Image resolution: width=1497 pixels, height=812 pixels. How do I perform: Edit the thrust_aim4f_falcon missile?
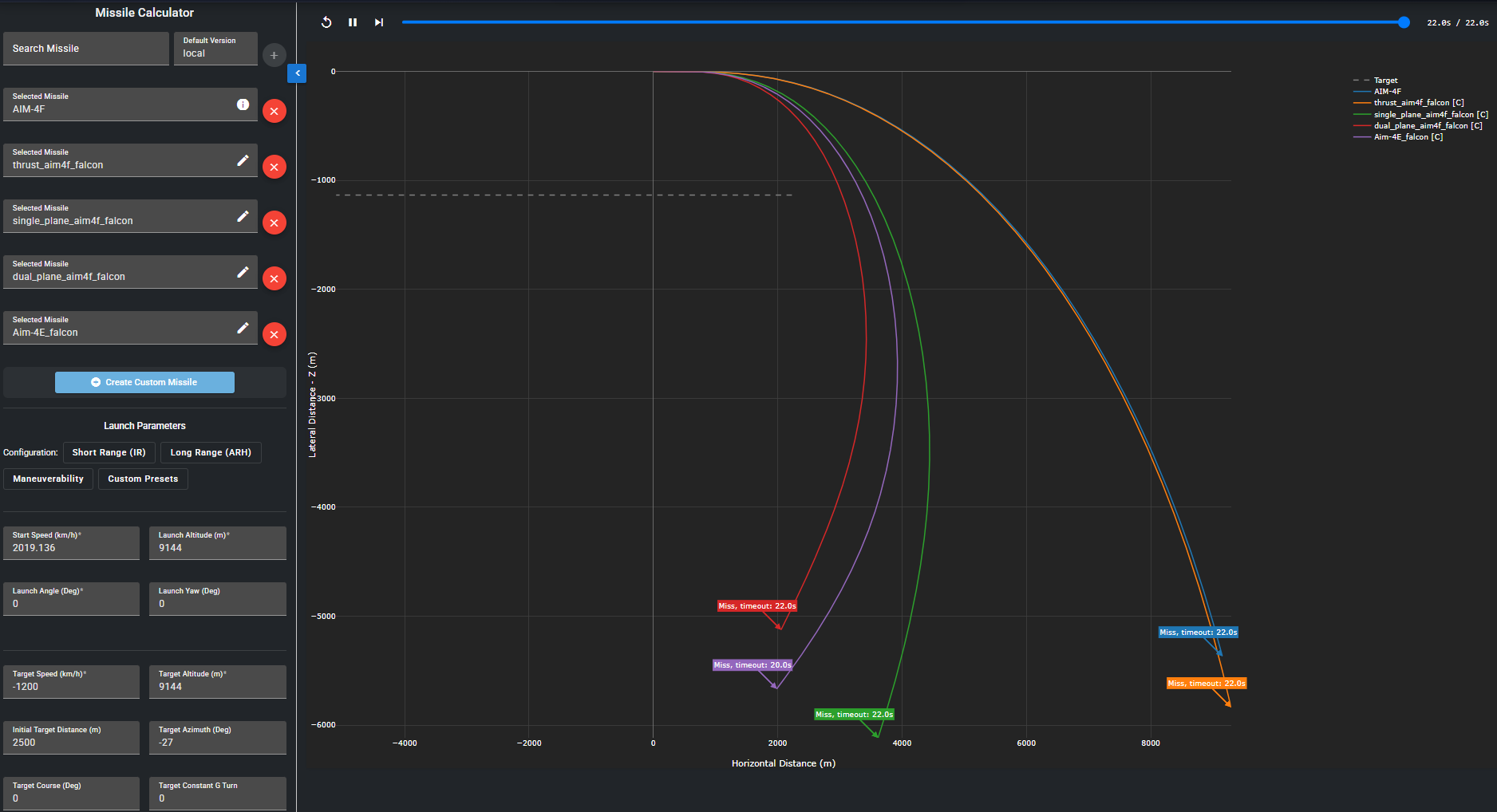coord(243,160)
